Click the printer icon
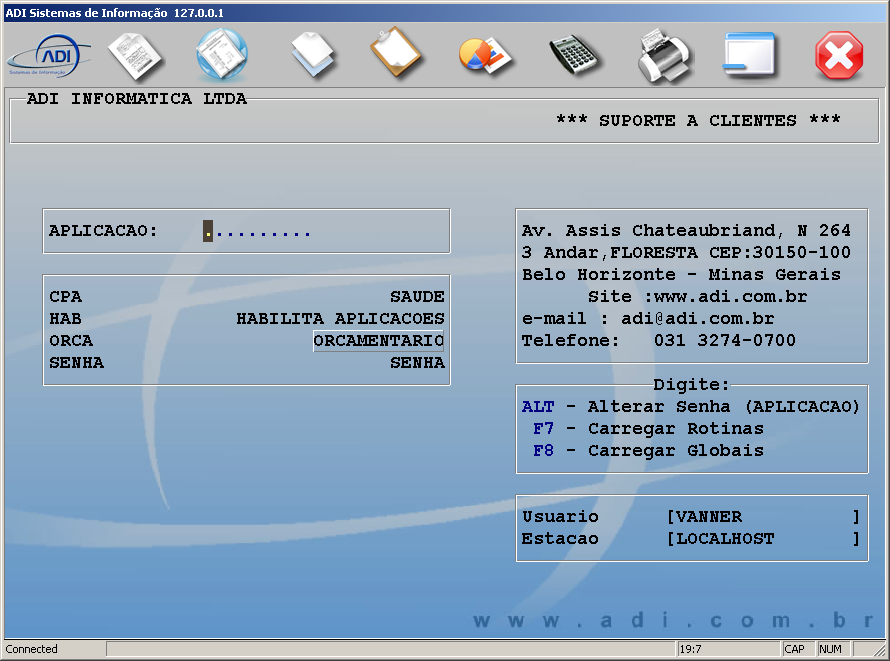Image resolution: width=890 pixels, height=661 pixels. click(664, 56)
